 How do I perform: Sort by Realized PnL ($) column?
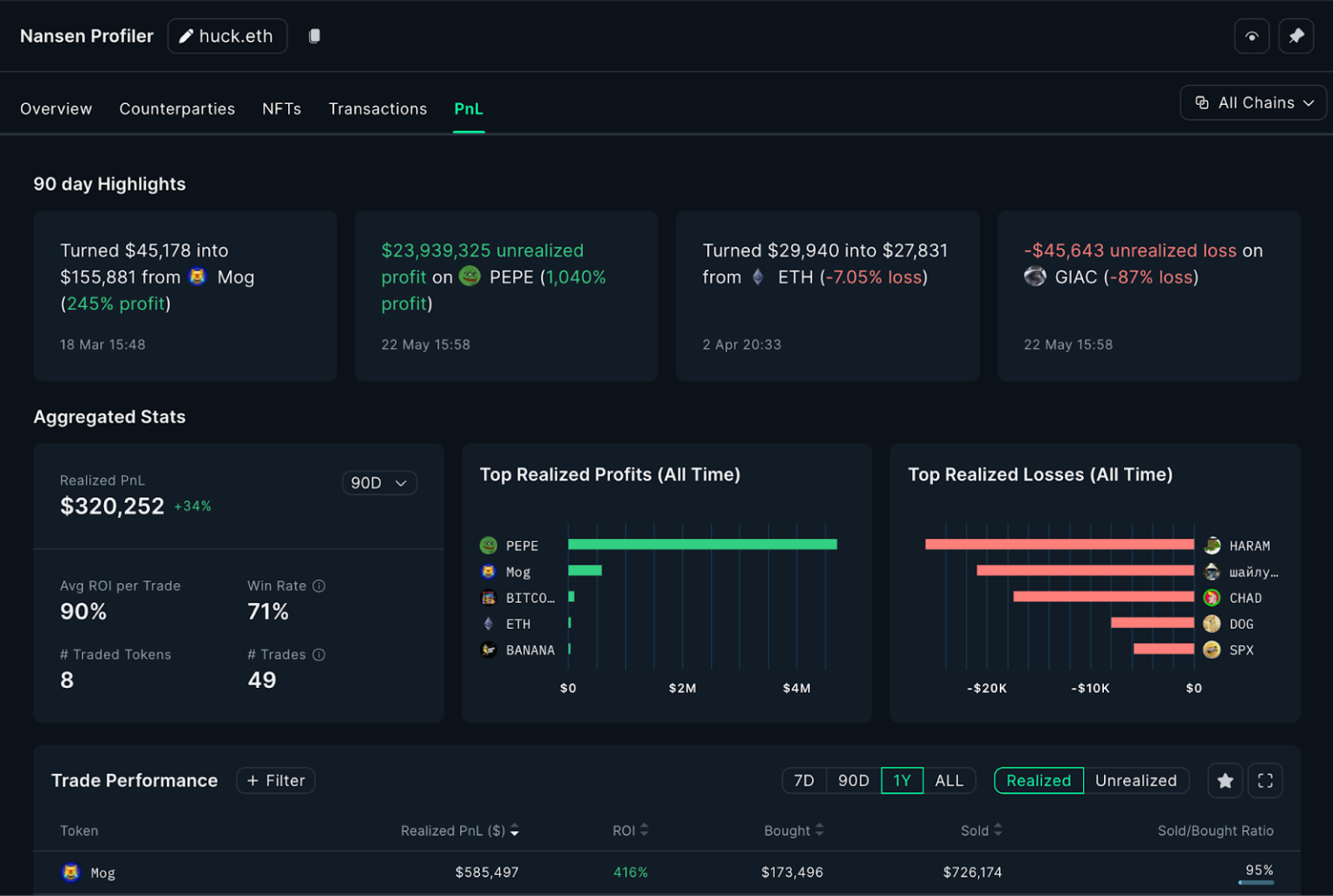tap(460, 831)
